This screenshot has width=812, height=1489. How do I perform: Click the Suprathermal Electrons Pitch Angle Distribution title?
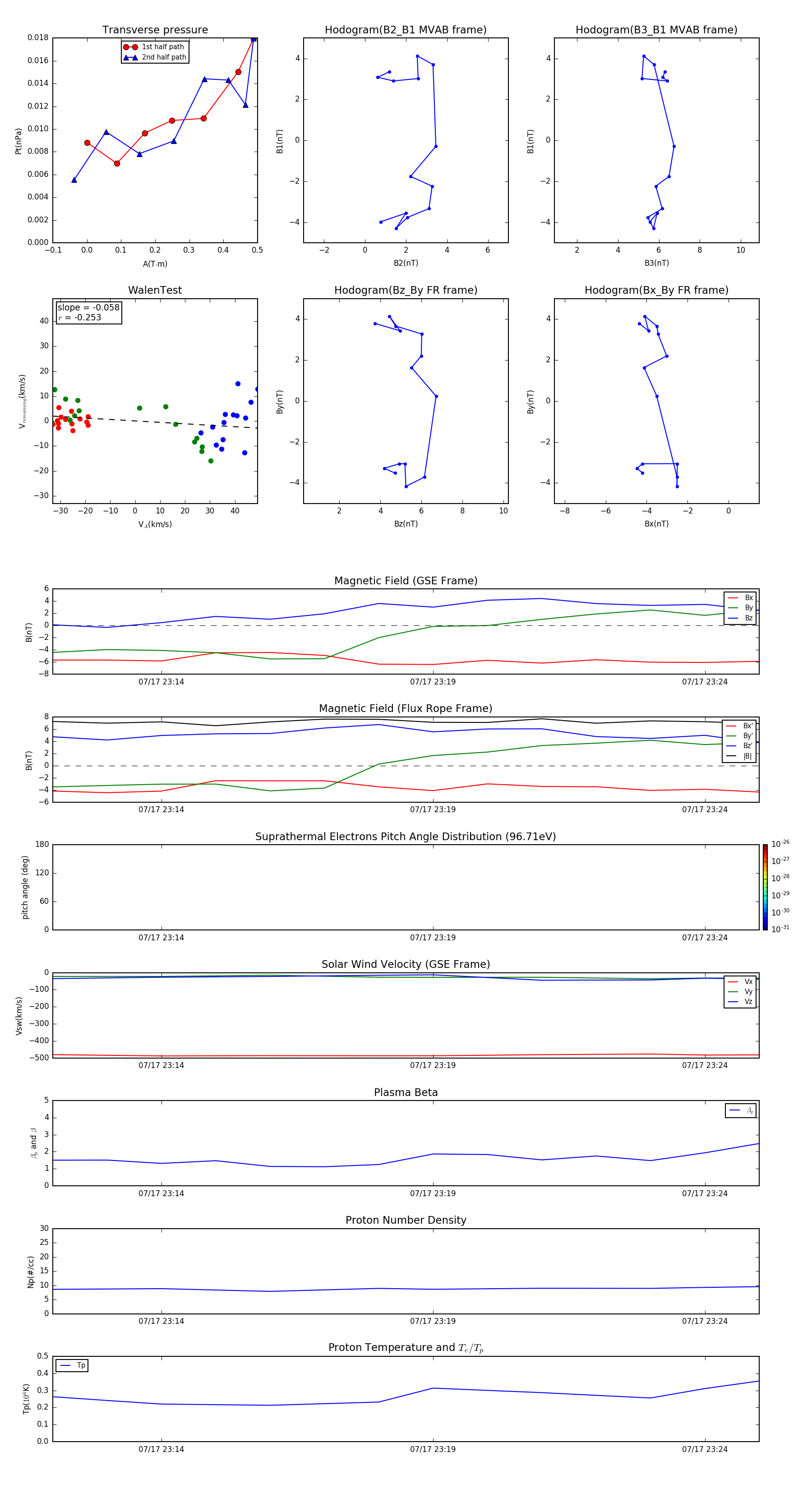point(406,837)
